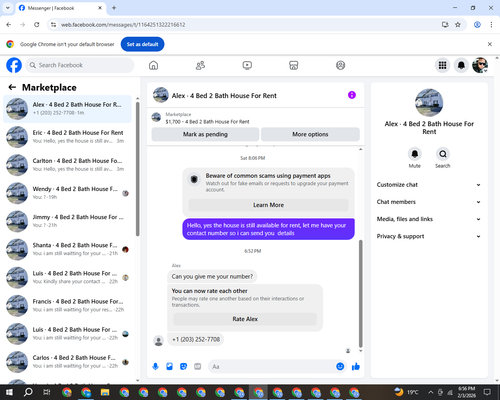This screenshot has height=400, width=500.
Task: Click the Rate Alex button
Action: coord(245,319)
